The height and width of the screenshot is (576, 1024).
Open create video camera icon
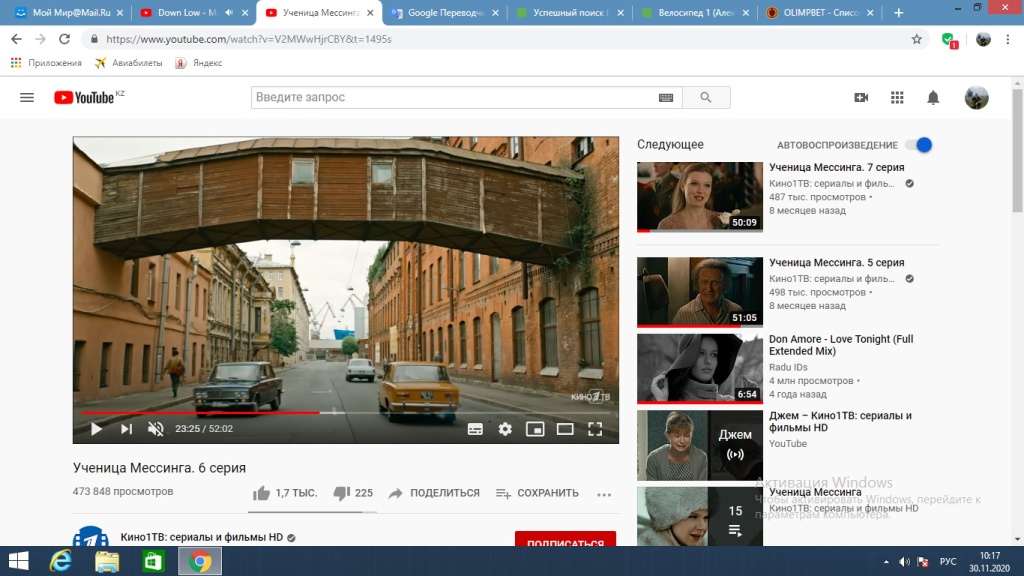pos(861,97)
